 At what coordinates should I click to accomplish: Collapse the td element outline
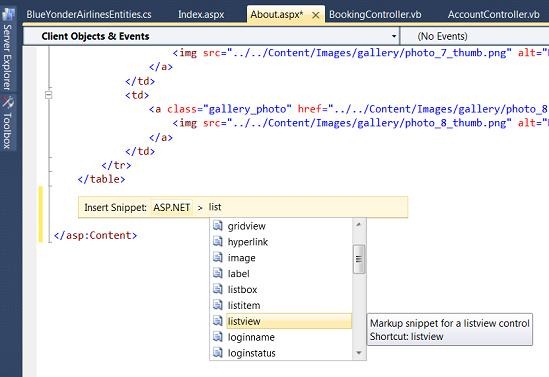pyautogui.click(x=49, y=95)
